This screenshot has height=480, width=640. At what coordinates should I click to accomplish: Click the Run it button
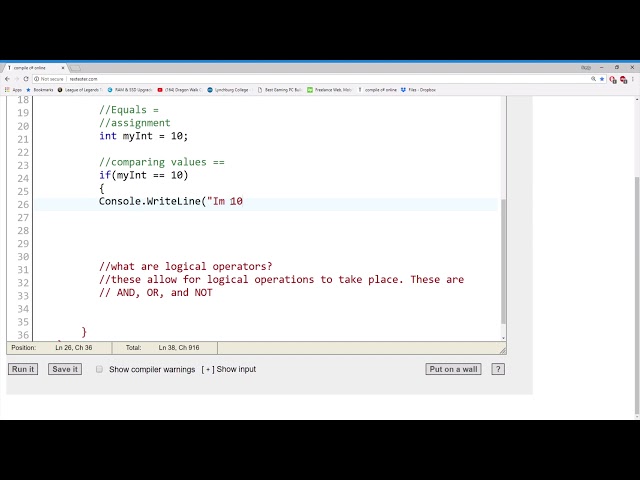coord(23,369)
